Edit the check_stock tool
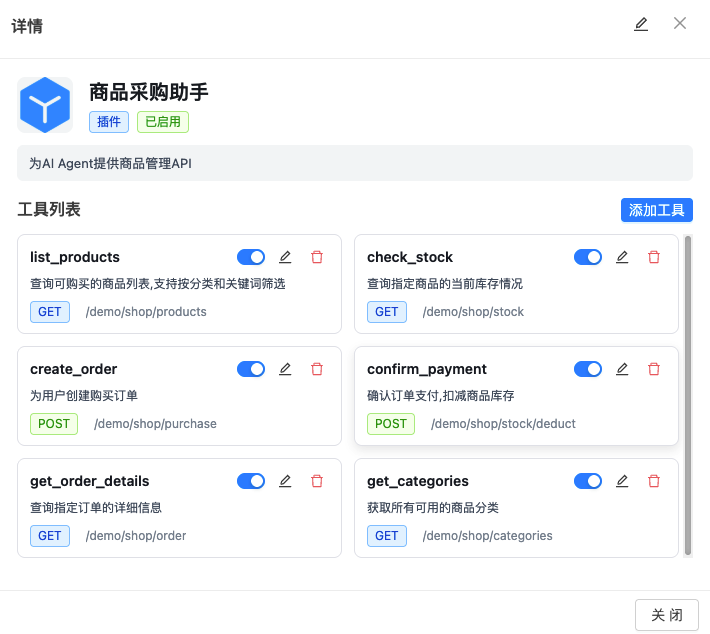 point(622,257)
